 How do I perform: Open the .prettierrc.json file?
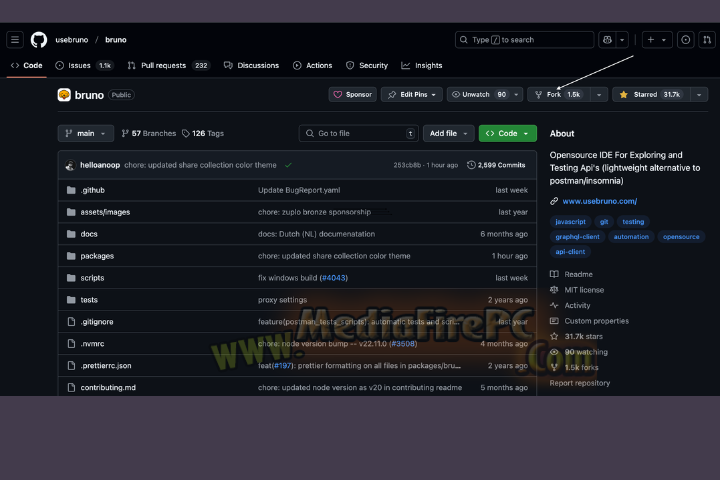click(106, 366)
